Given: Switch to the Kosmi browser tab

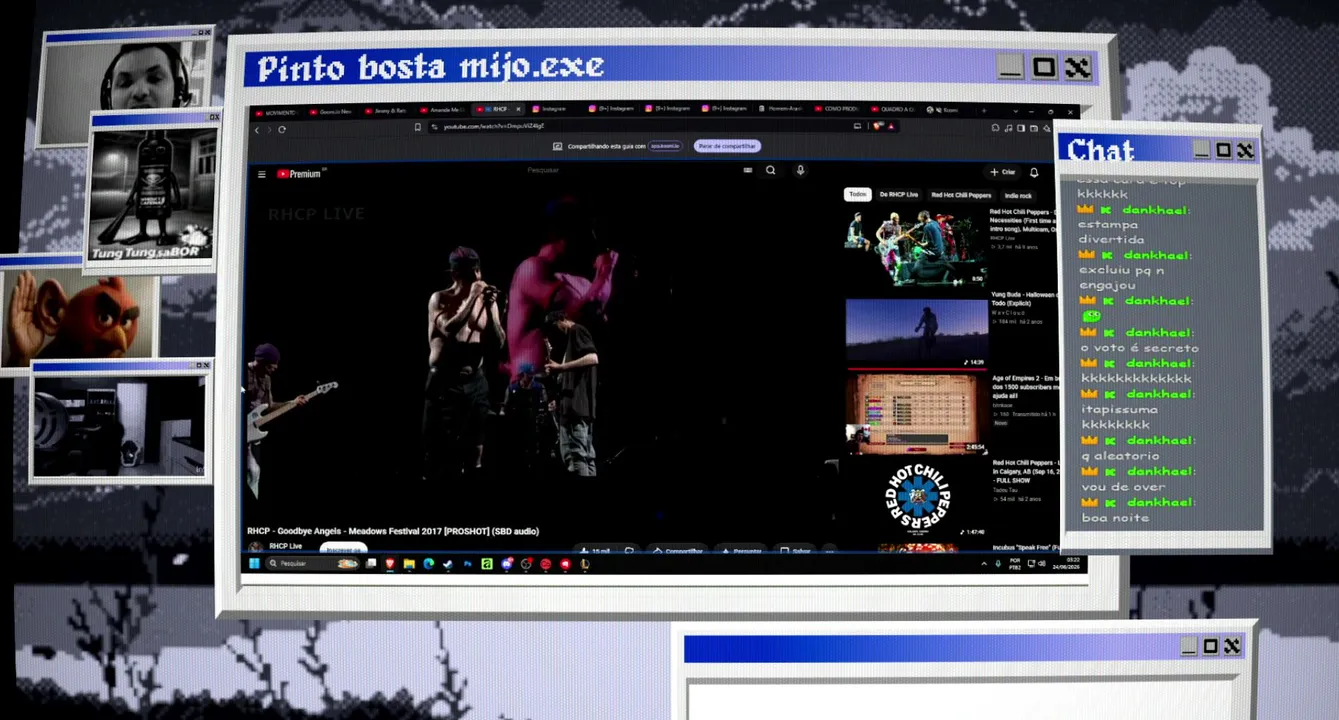Looking at the screenshot, I should pos(942,109).
